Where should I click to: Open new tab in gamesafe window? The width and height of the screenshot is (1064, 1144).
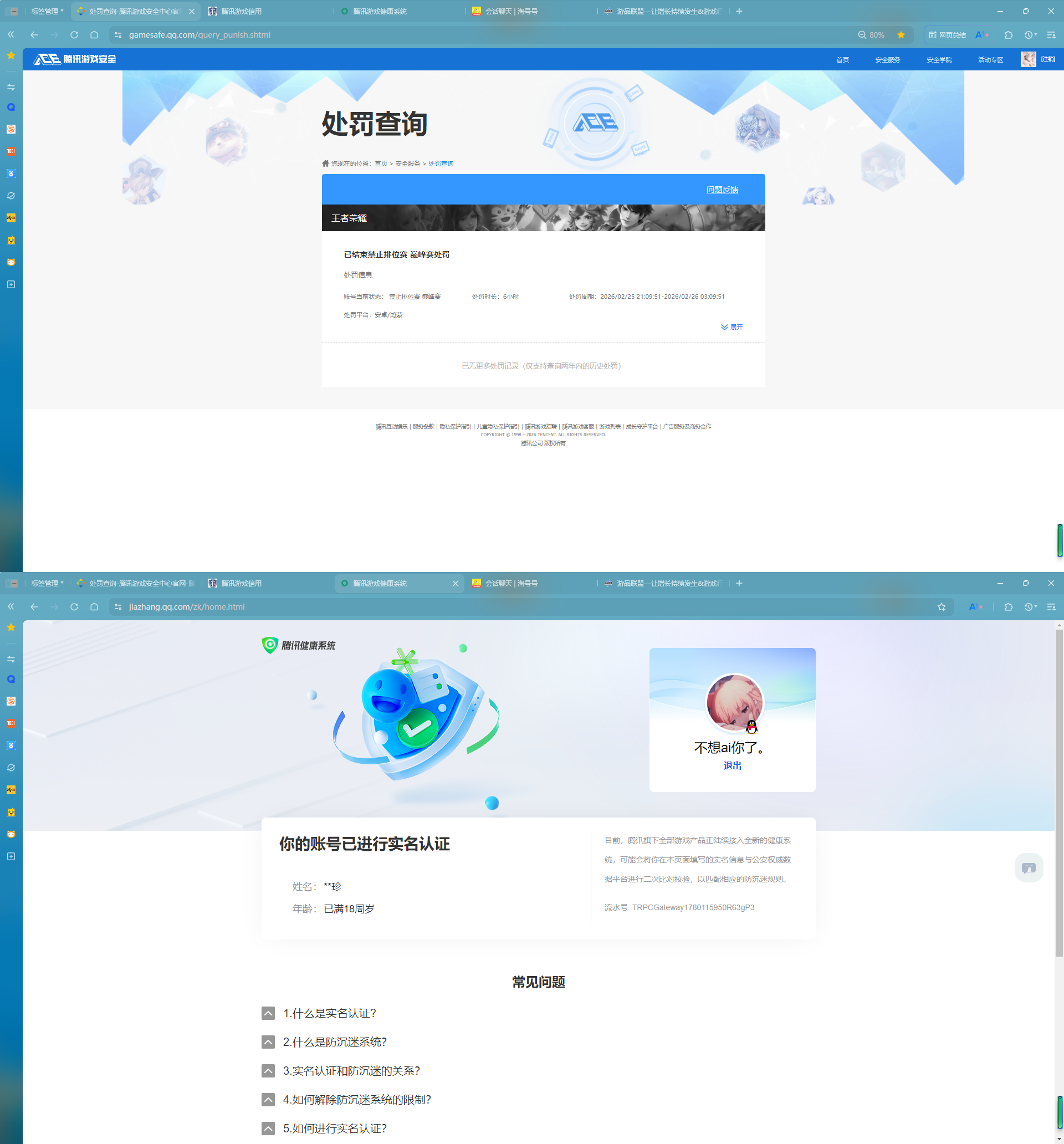tap(739, 12)
